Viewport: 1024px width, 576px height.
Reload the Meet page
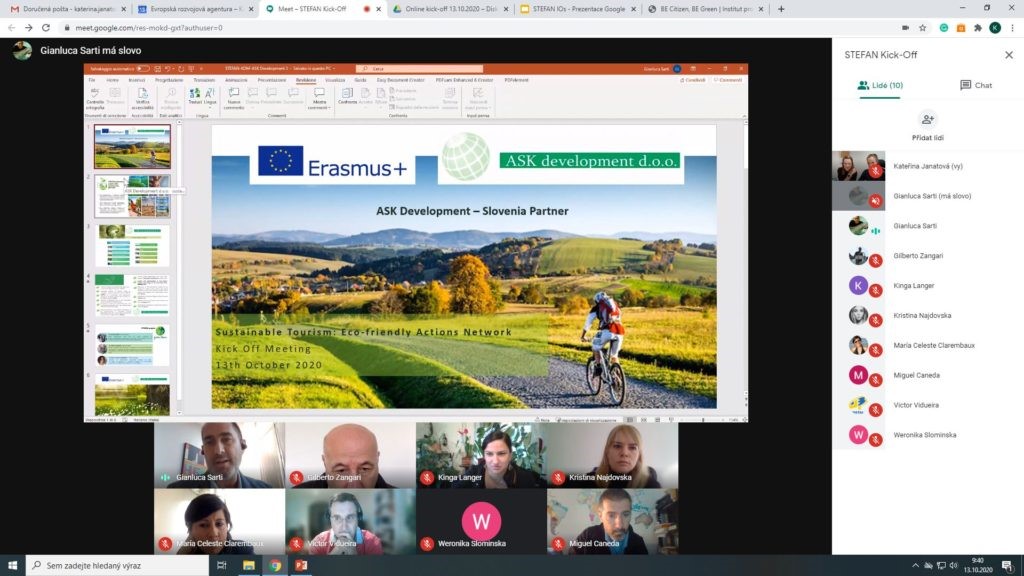[47, 27]
